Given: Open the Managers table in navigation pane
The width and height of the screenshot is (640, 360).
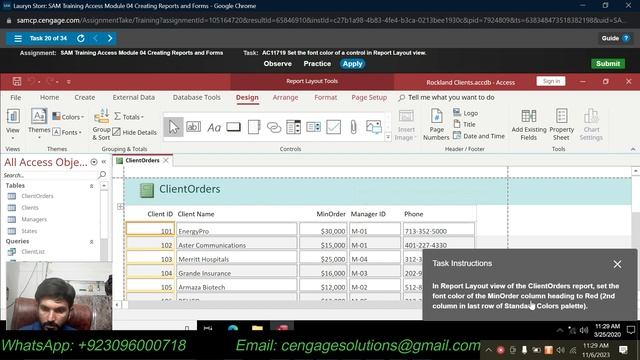Looking at the screenshot, I should point(34,219).
